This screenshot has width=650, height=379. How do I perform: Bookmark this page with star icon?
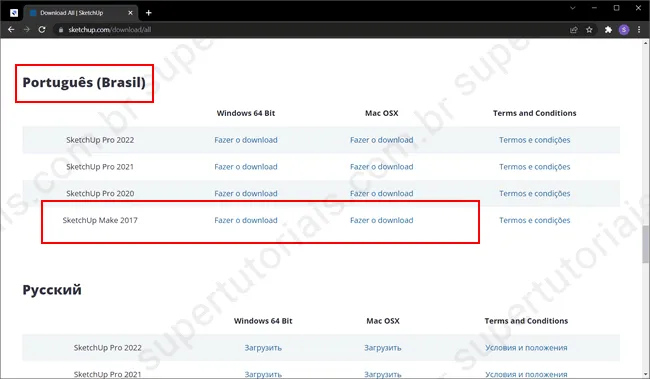click(589, 30)
